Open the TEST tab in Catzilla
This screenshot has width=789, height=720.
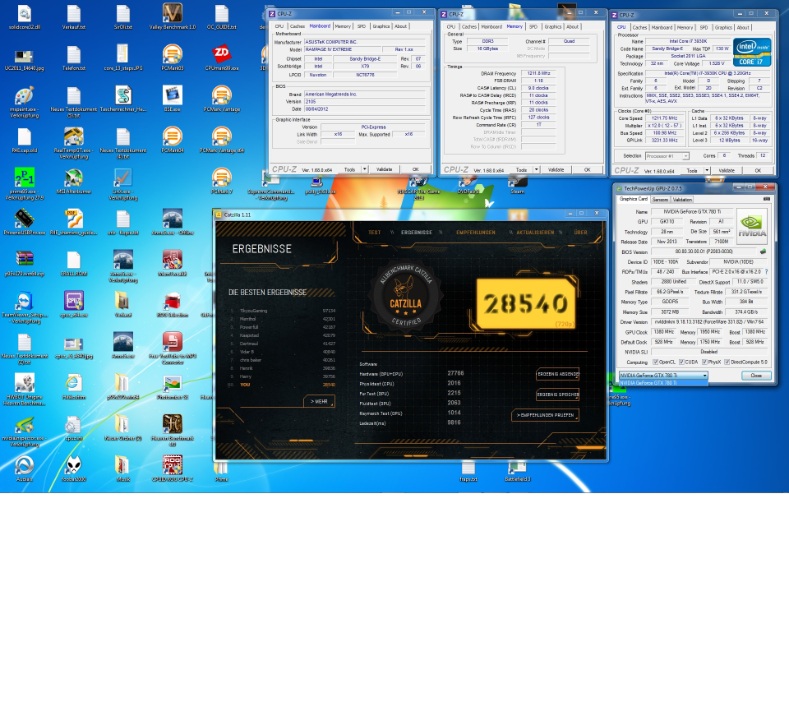(374, 232)
